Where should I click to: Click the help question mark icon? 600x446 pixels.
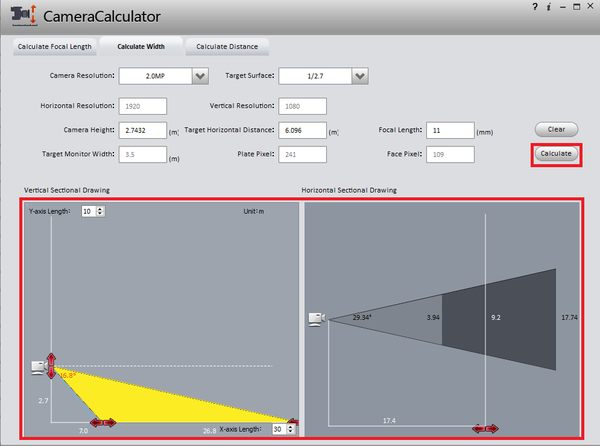pyautogui.click(x=535, y=7)
